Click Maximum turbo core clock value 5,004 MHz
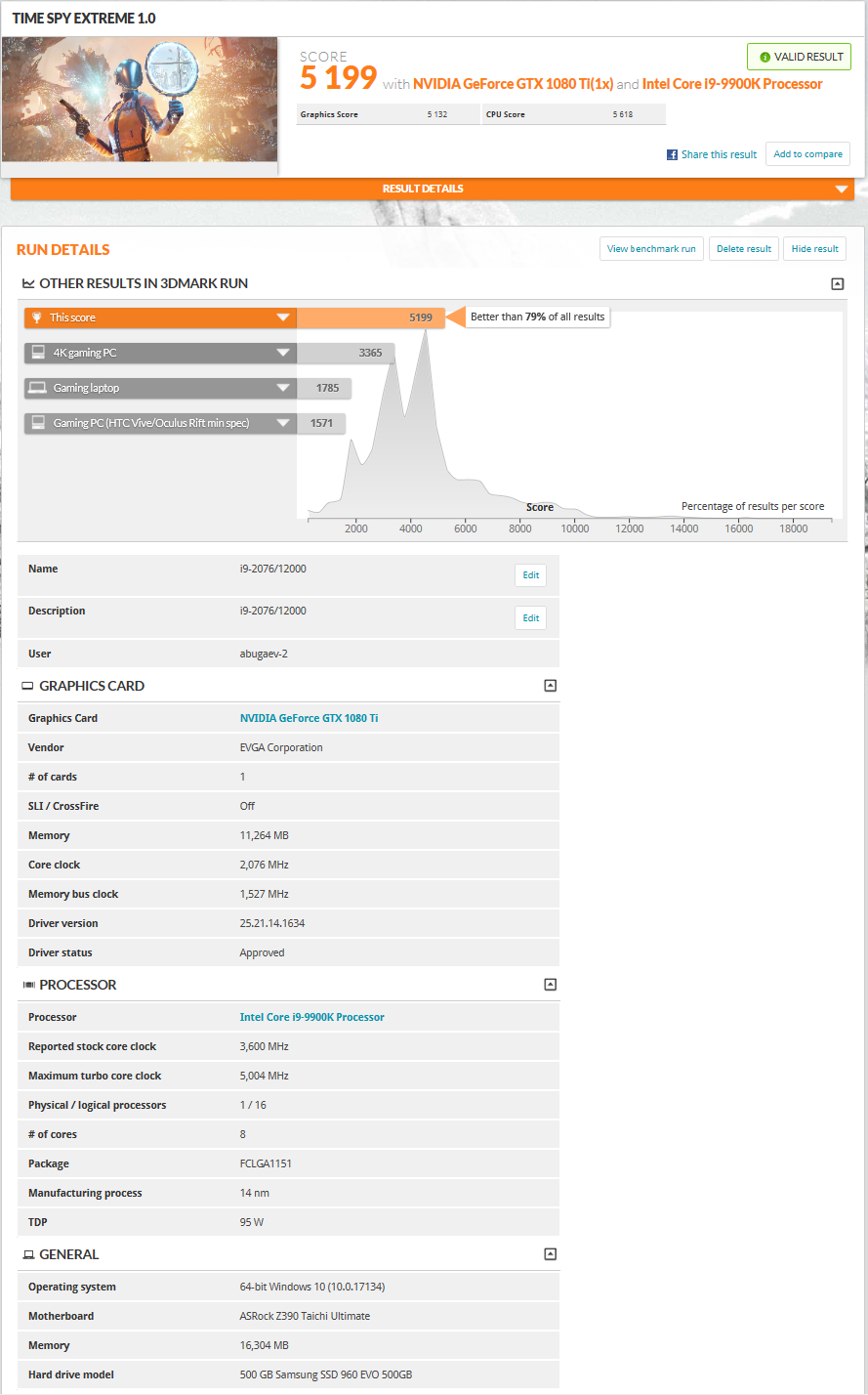 (264, 1076)
